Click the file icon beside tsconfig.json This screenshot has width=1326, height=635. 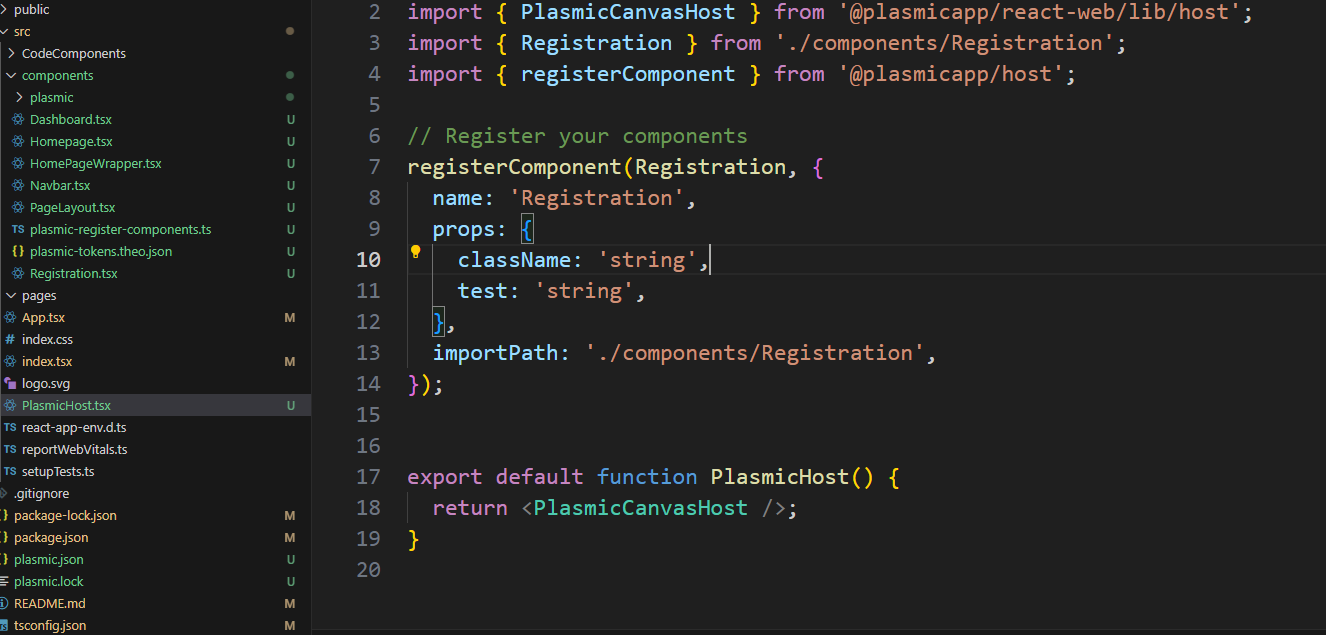4,626
